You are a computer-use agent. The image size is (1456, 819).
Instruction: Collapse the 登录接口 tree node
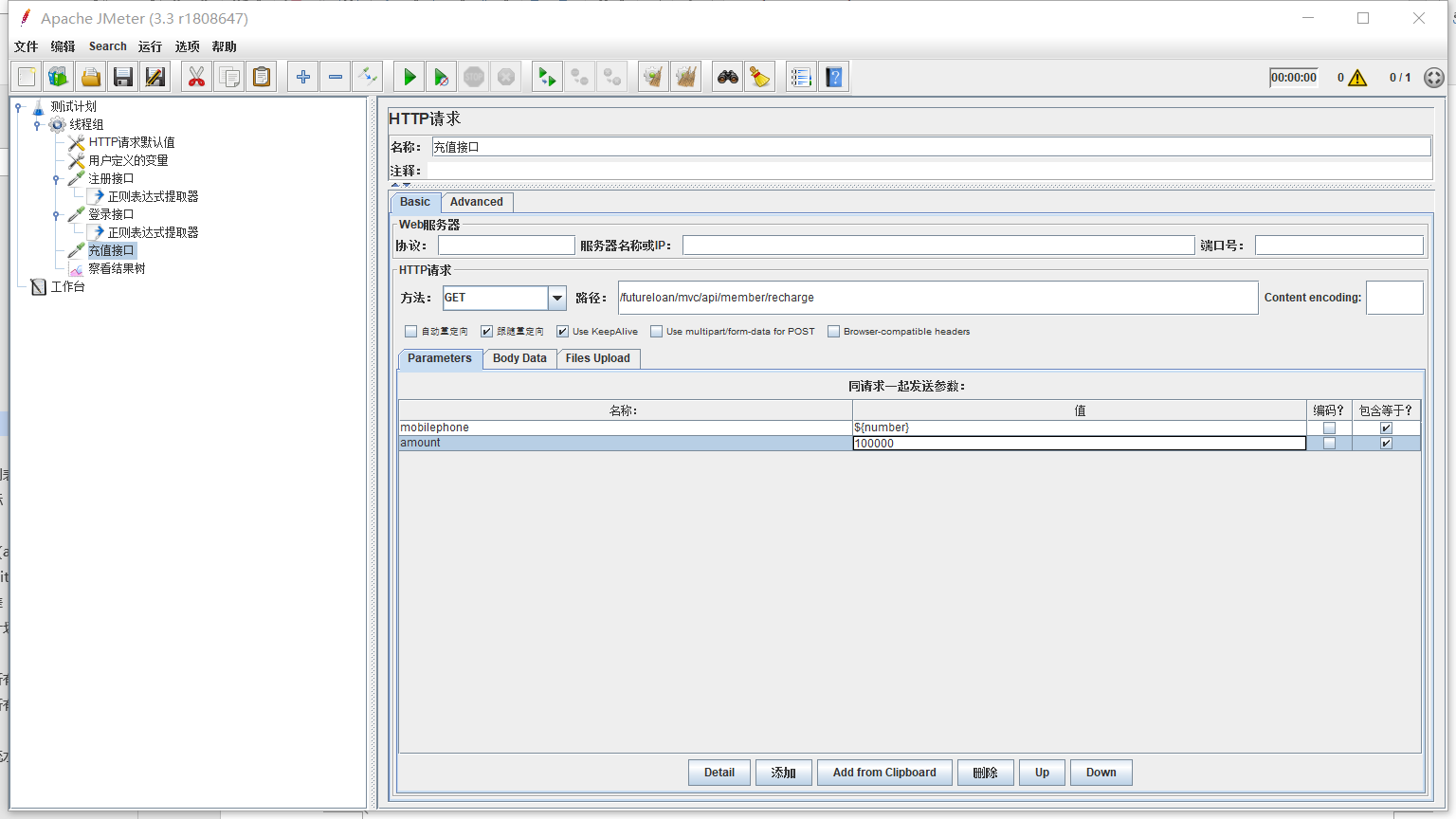[56, 215]
